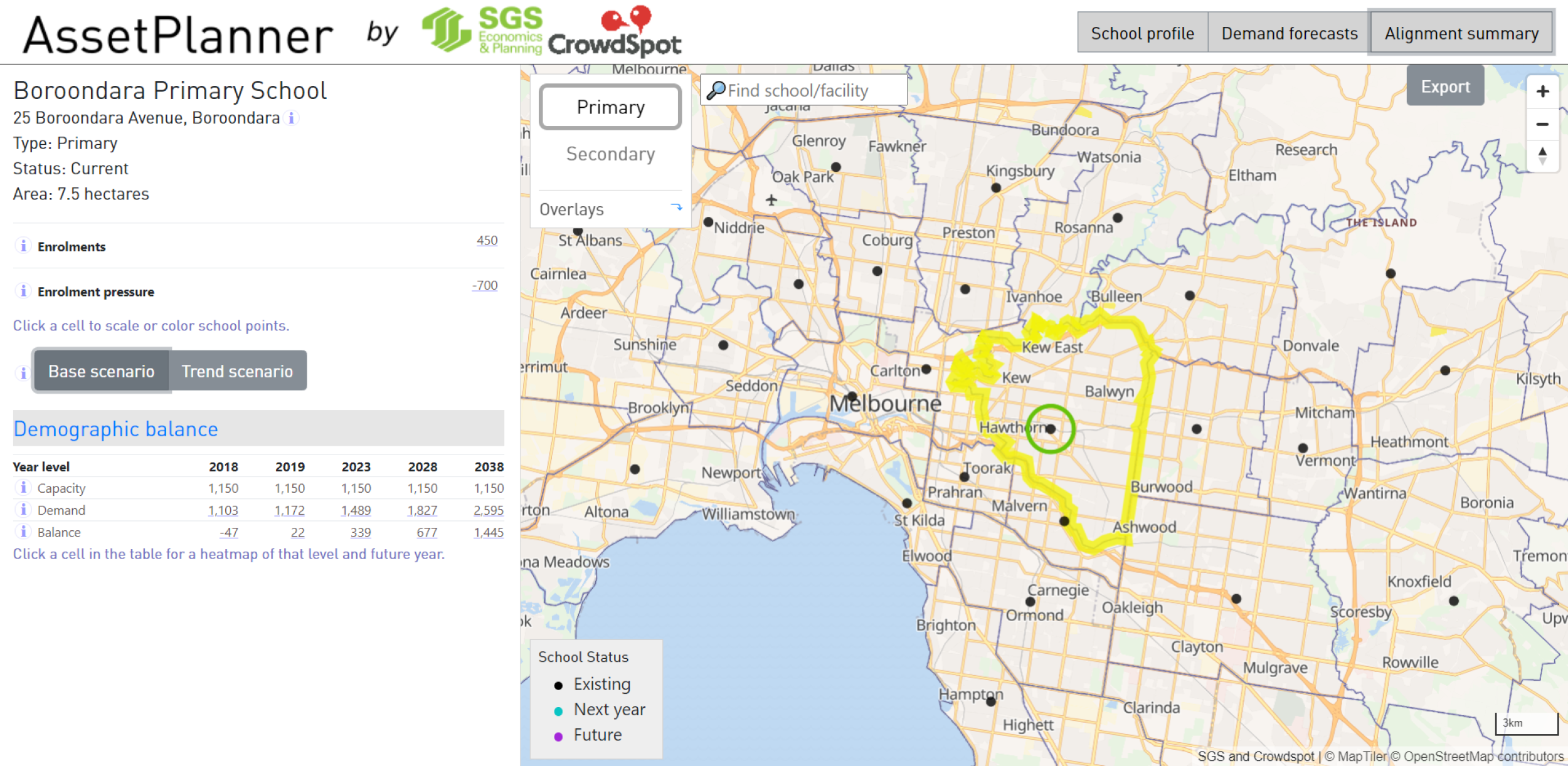The image size is (1568, 766).
Task: Click the info icon beside Boroondara address
Action: (292, 118)
